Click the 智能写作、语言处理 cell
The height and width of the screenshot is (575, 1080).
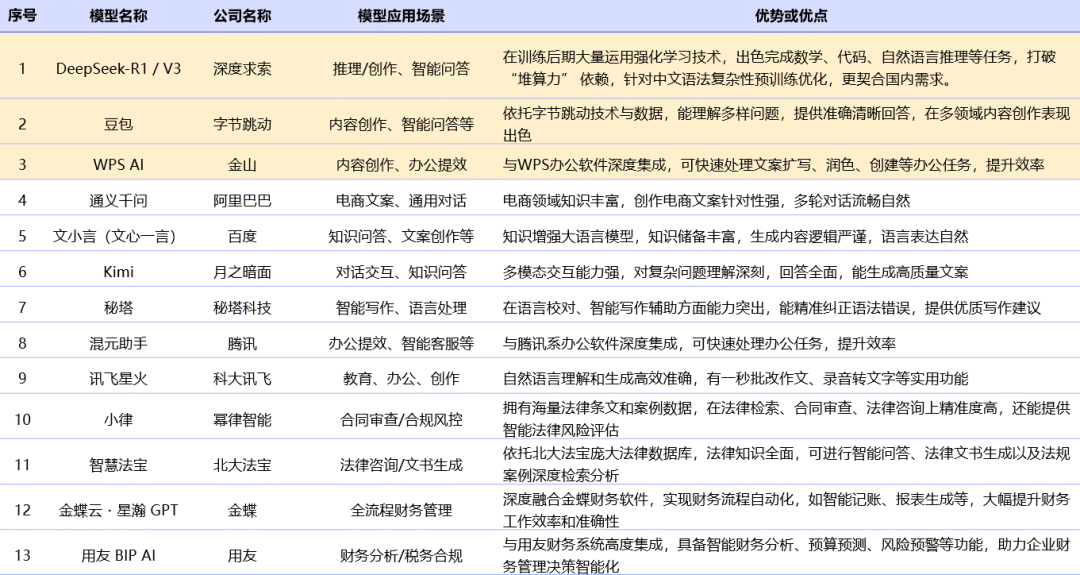(x=402, y=308)
